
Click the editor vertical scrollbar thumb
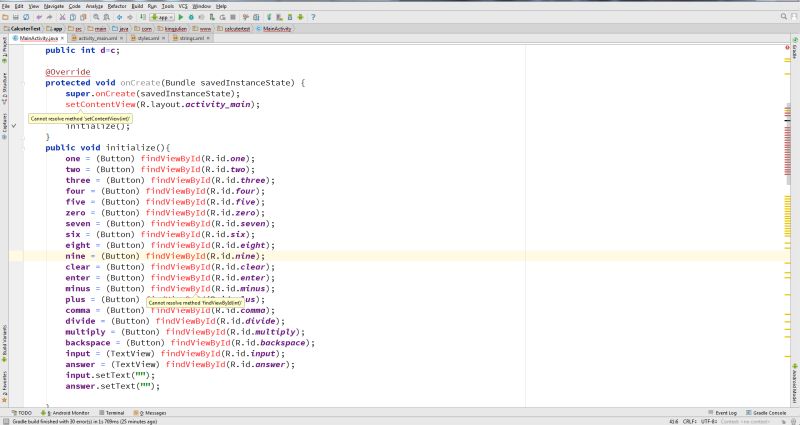[788, 145]
